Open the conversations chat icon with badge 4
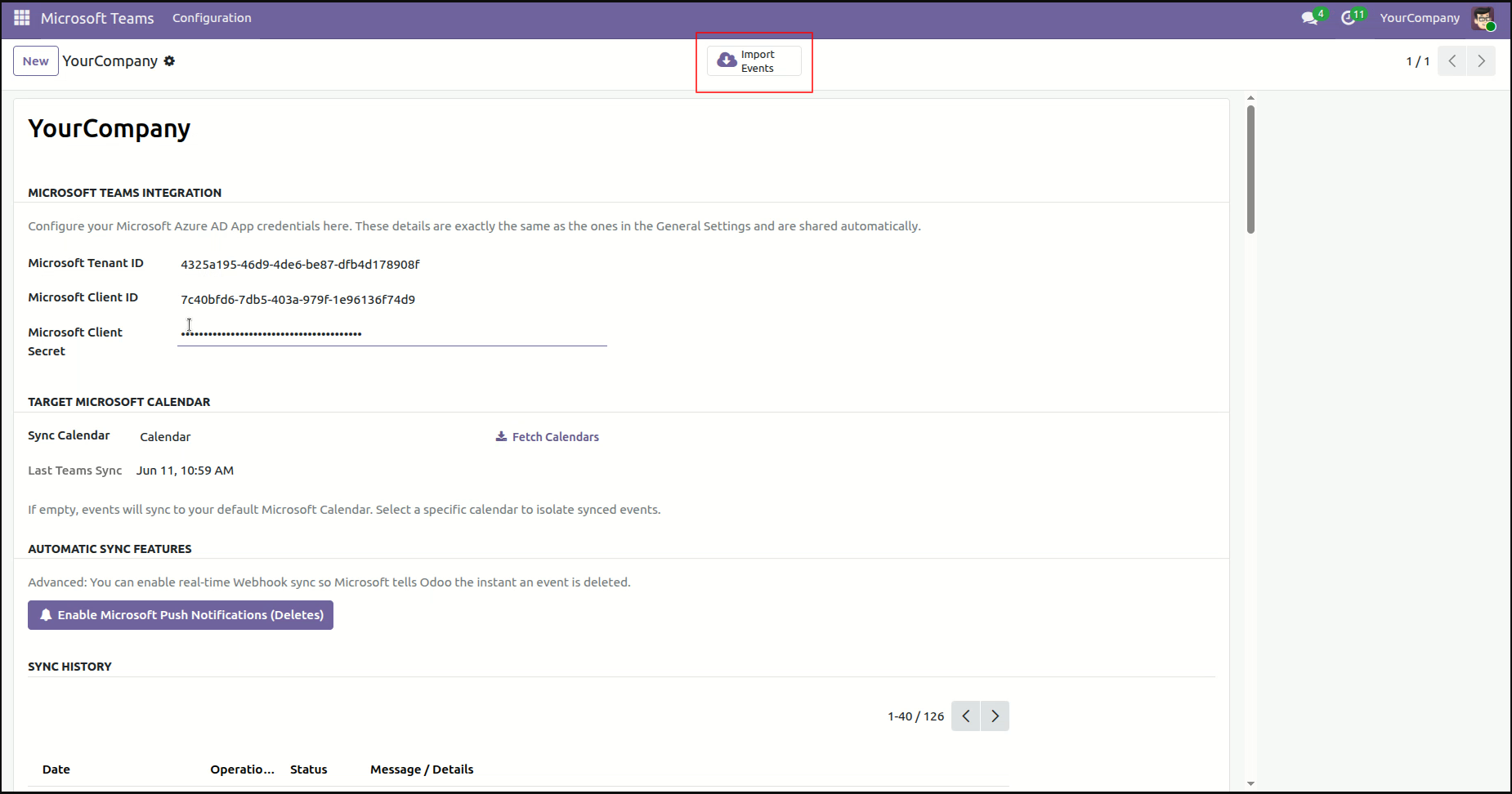The height and width of the screenshot is (794, 1512). (x=1313, y=17)
